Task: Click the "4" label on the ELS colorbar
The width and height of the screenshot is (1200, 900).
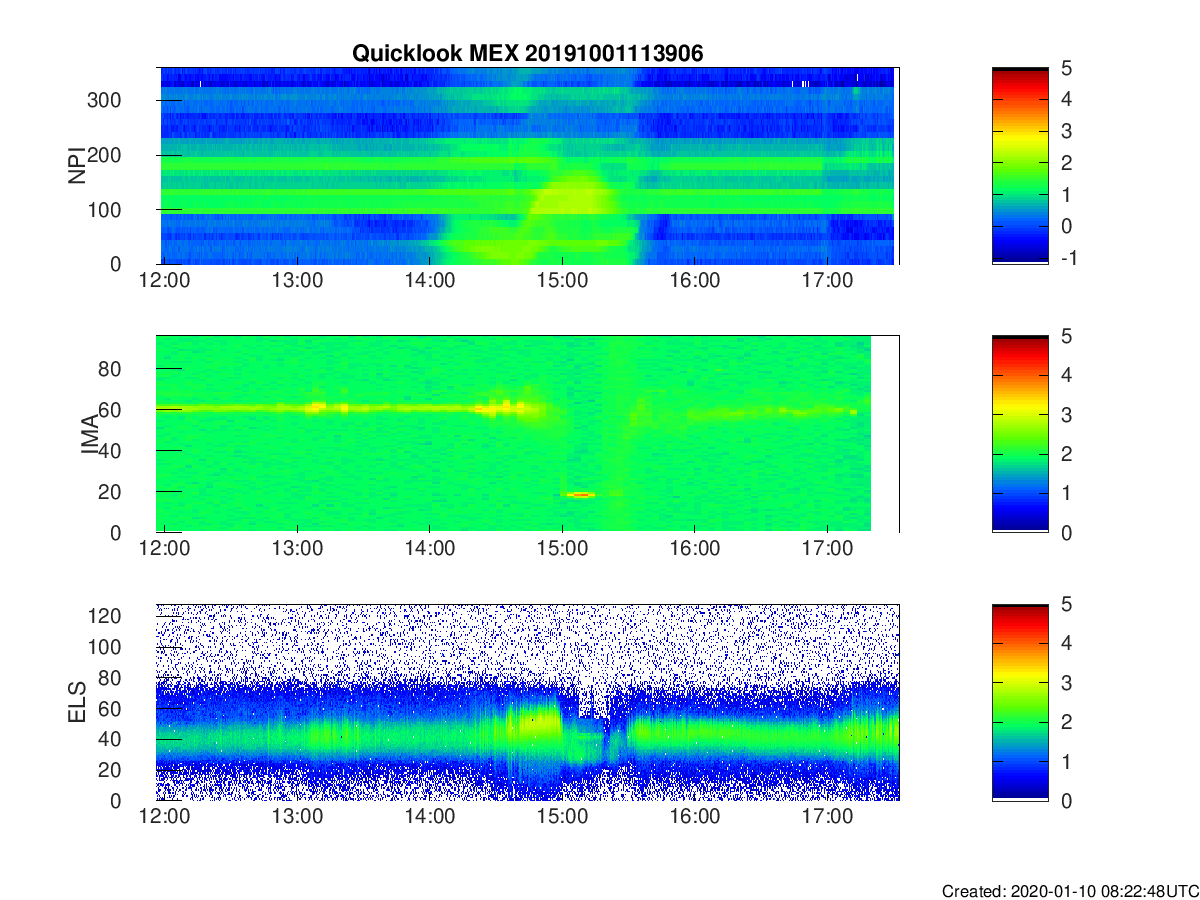Action: click(x=1065, y=643)
